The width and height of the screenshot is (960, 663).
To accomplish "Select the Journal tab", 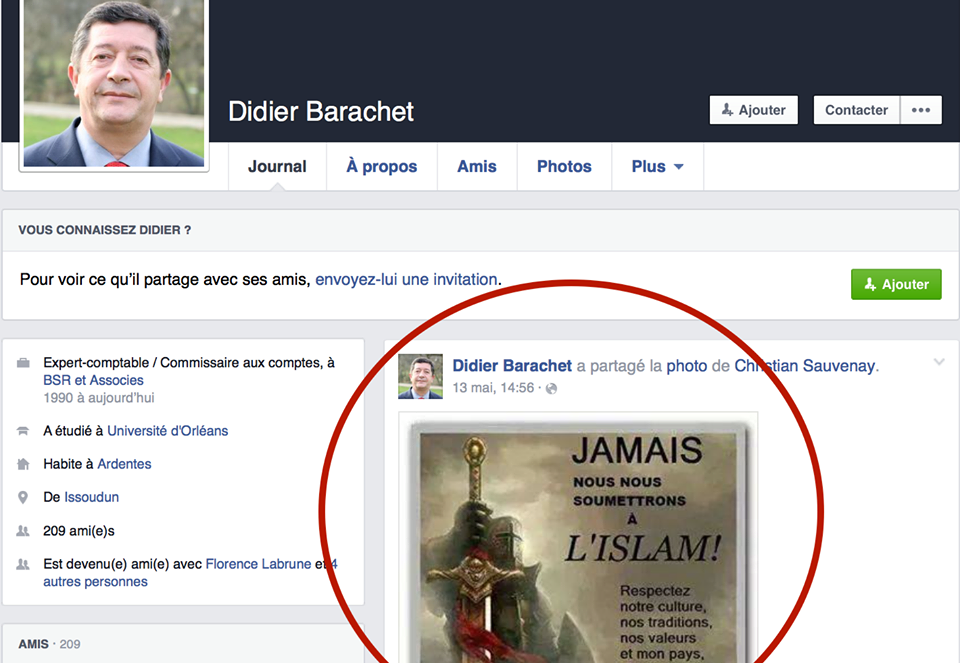I will pyautogui.click(x=277, y=167).
